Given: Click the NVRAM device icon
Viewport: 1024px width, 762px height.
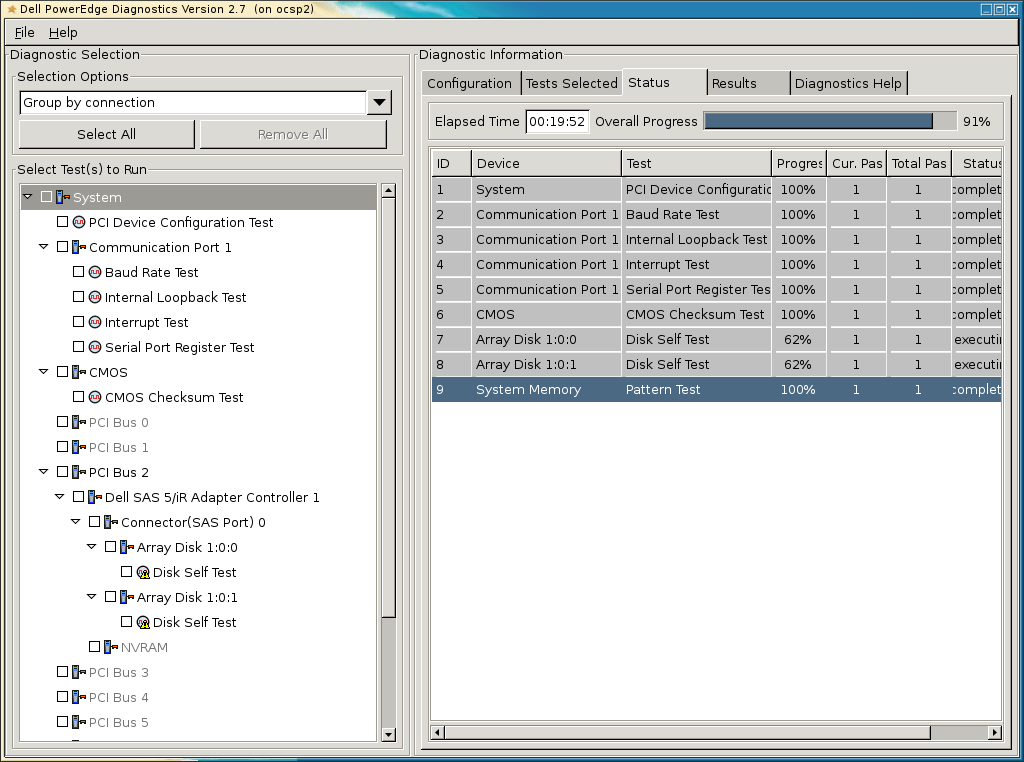Looking at the screenshot, I should (111, 647).
